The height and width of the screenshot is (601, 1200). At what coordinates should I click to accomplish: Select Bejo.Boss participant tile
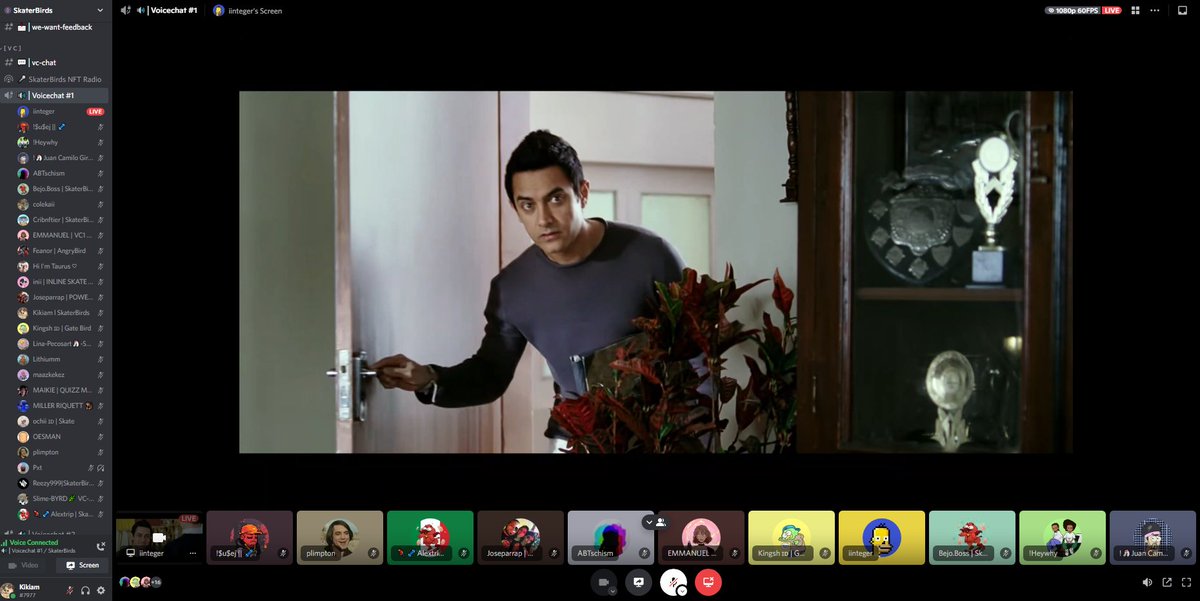pyautogui.click(x=972, y=538)
